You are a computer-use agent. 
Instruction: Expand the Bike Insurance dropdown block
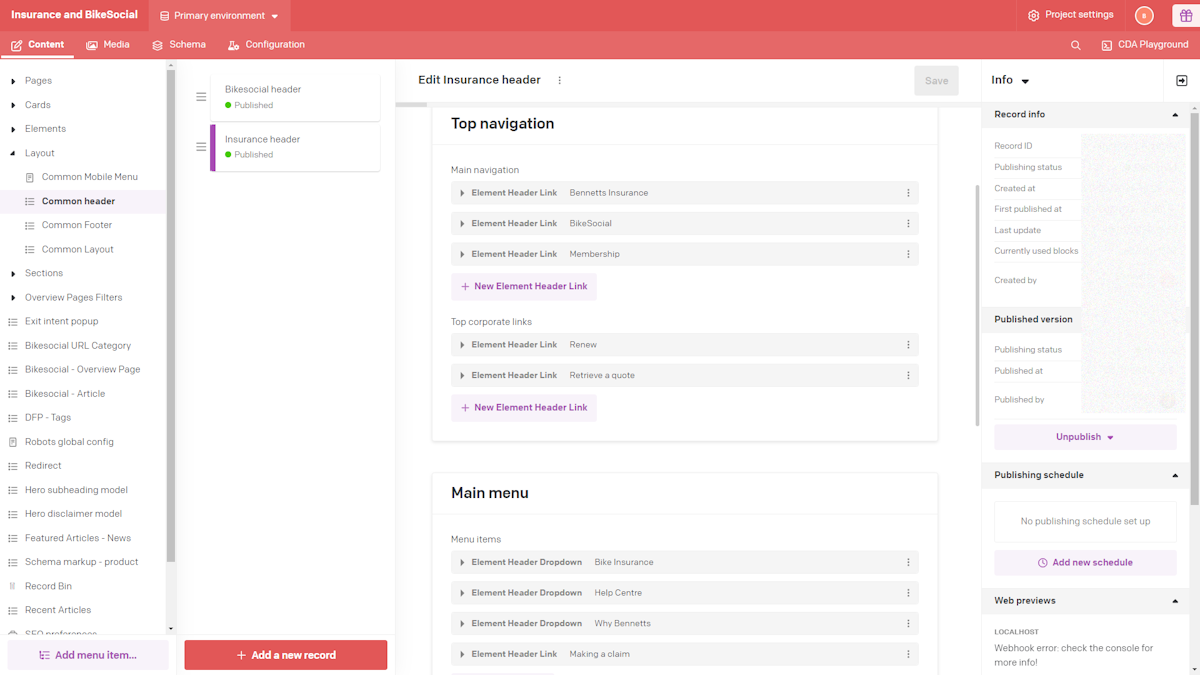click(462, 563)
